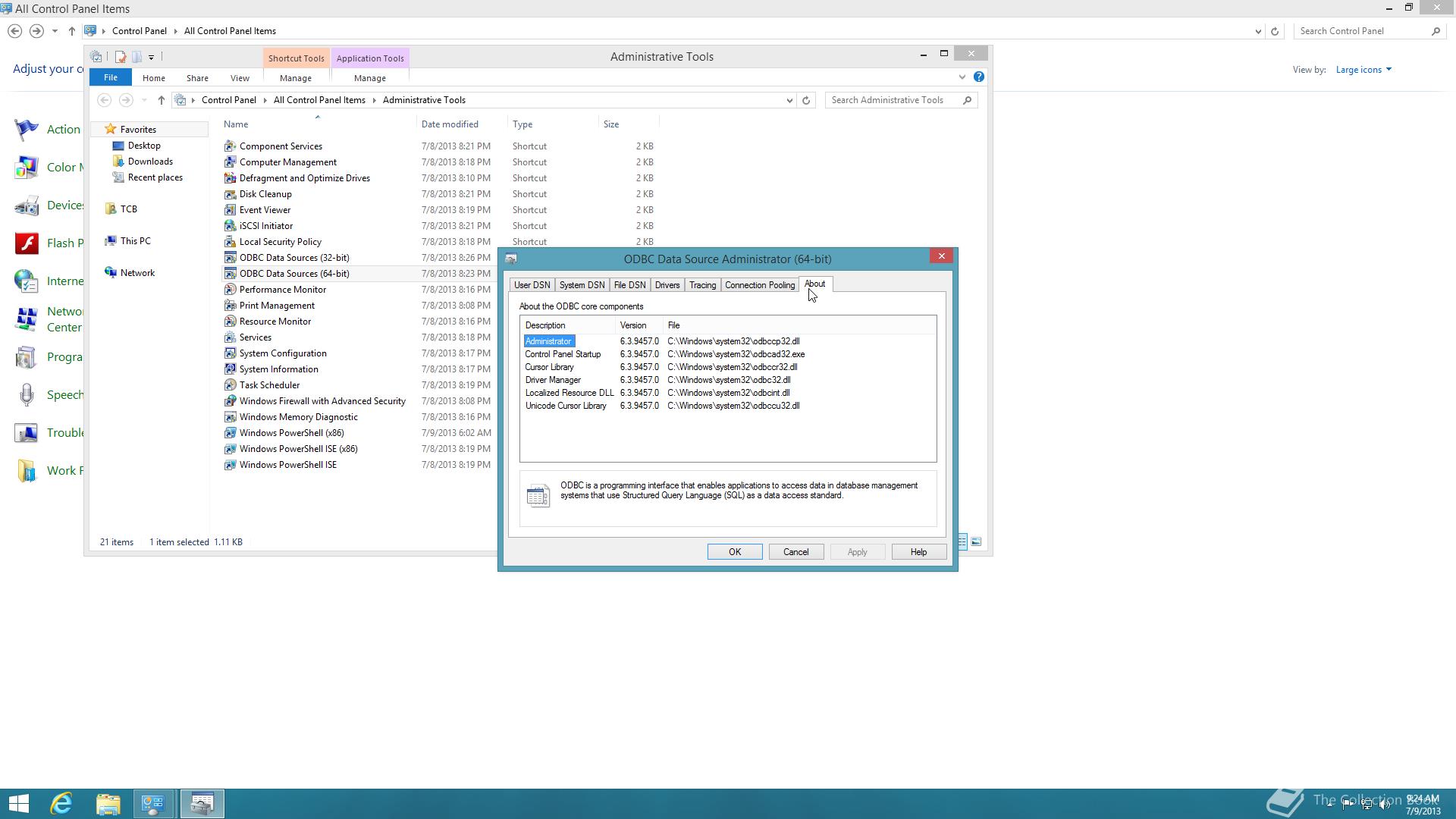This screenshot has width=1456, height=819.
Task: Open Internet Explorer from the taskbar
Action: (61, 803)
